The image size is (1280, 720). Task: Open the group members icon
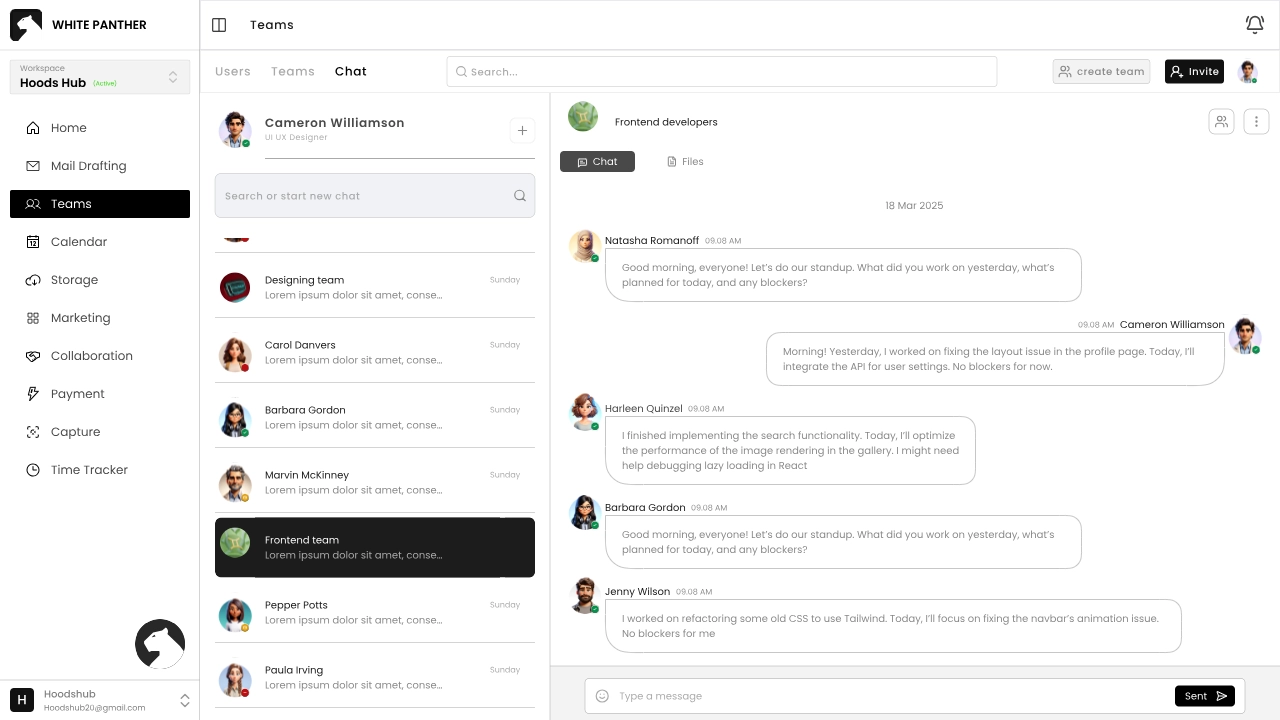1221,122
